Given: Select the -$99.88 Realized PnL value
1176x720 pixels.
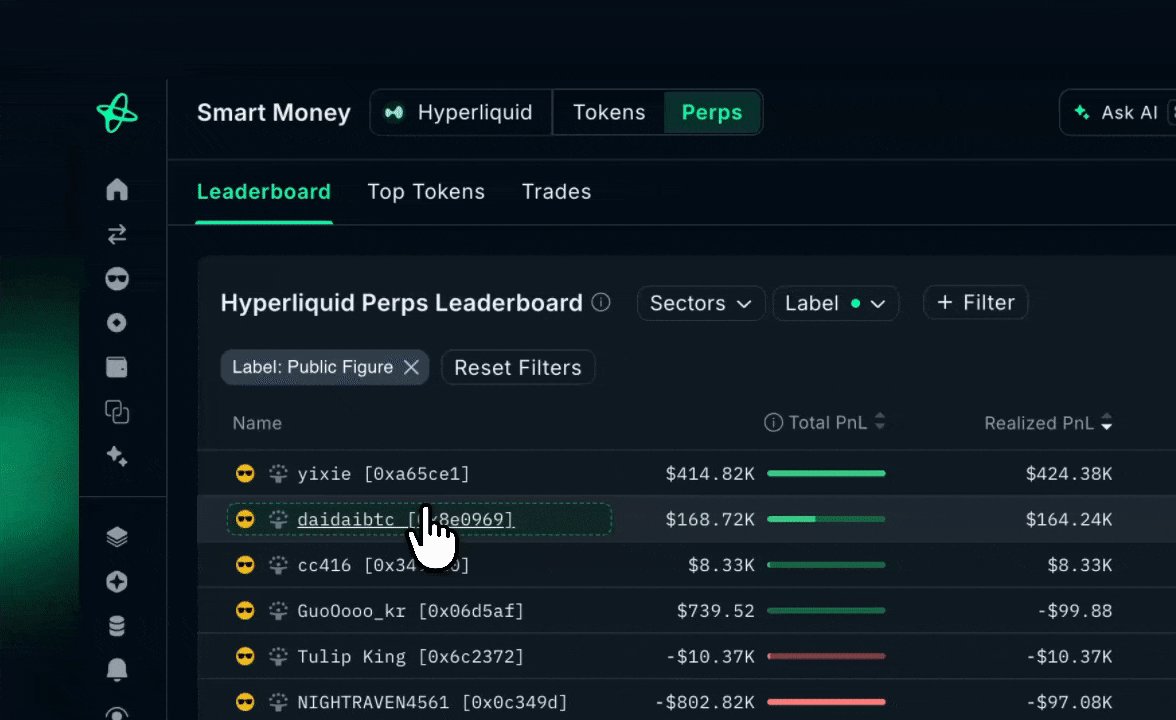Looking at the screenshot, I should 1075,611.
